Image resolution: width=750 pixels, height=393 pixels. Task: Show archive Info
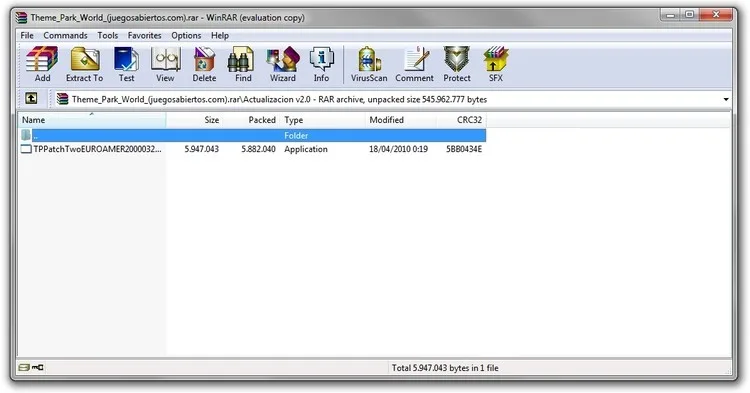(321, 65)
